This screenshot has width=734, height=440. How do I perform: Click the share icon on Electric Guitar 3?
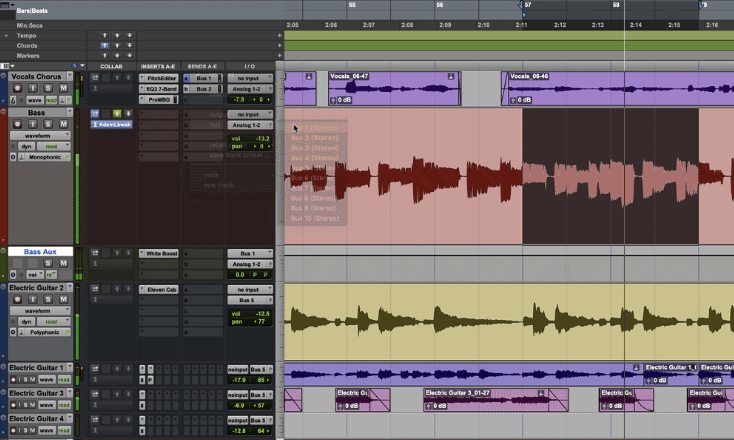point(95,394)
